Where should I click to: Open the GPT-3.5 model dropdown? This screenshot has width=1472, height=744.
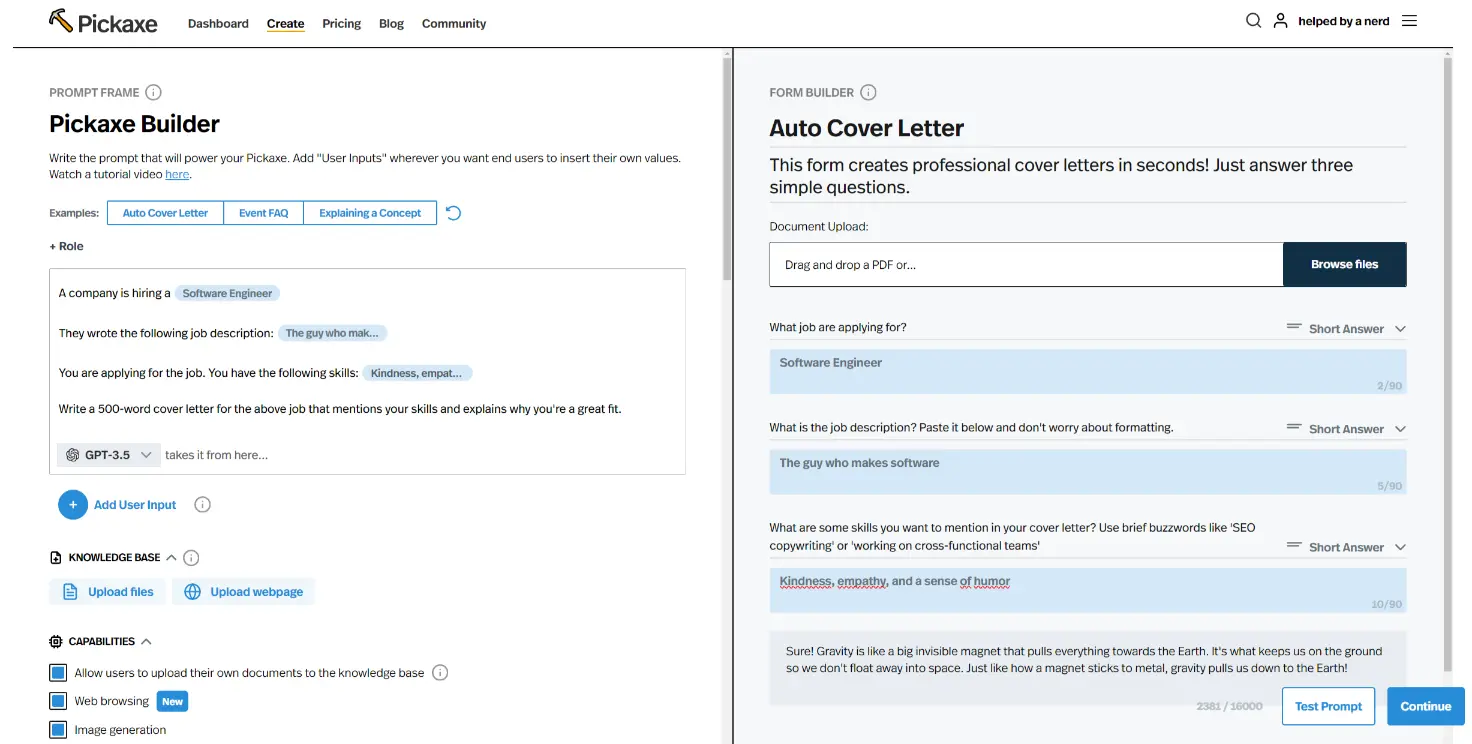point(108,455)
